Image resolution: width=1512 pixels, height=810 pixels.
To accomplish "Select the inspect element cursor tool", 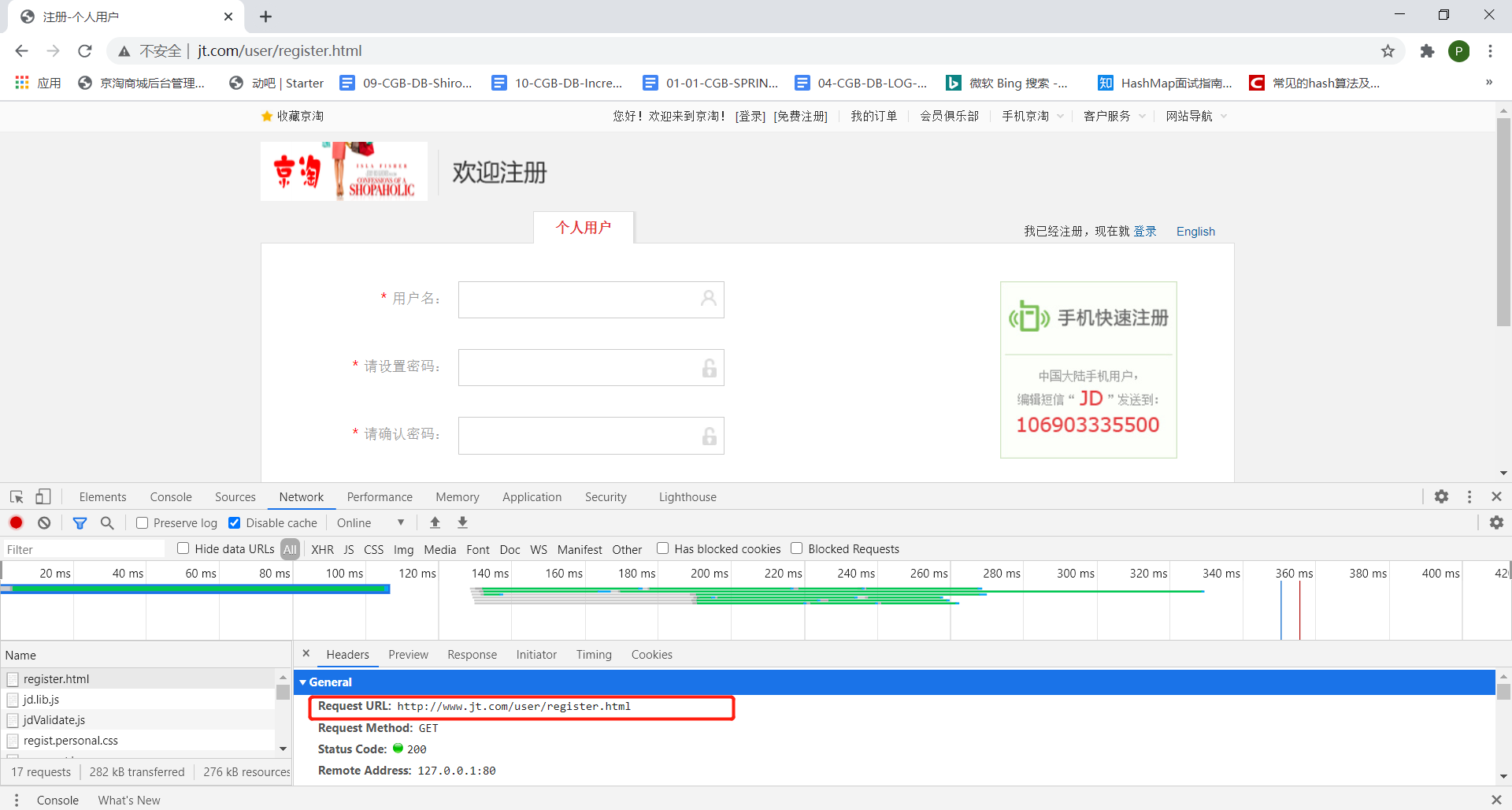I will pyautogui.click(x=16, y=496).
